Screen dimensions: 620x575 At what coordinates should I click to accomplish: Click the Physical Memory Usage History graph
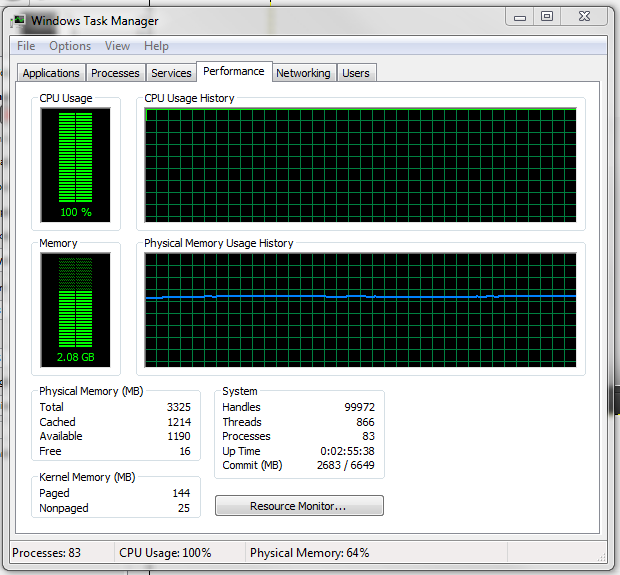tap(360, 310)
